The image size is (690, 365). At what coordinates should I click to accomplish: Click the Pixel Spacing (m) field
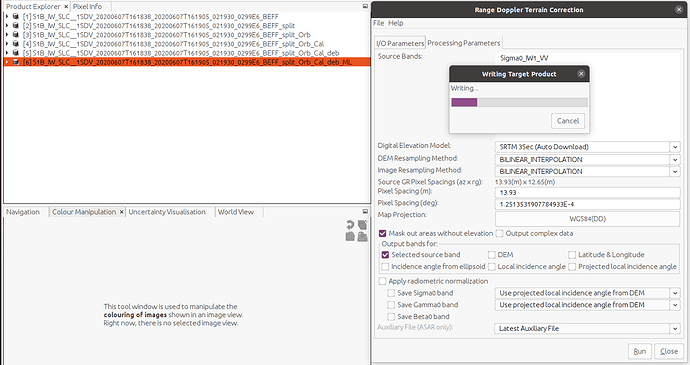tap(587, 192)
